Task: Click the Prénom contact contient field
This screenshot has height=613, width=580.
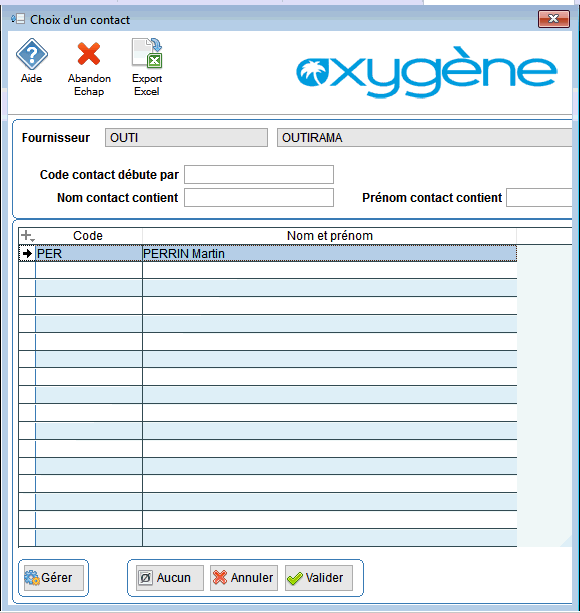Action: tap(540, 197)
